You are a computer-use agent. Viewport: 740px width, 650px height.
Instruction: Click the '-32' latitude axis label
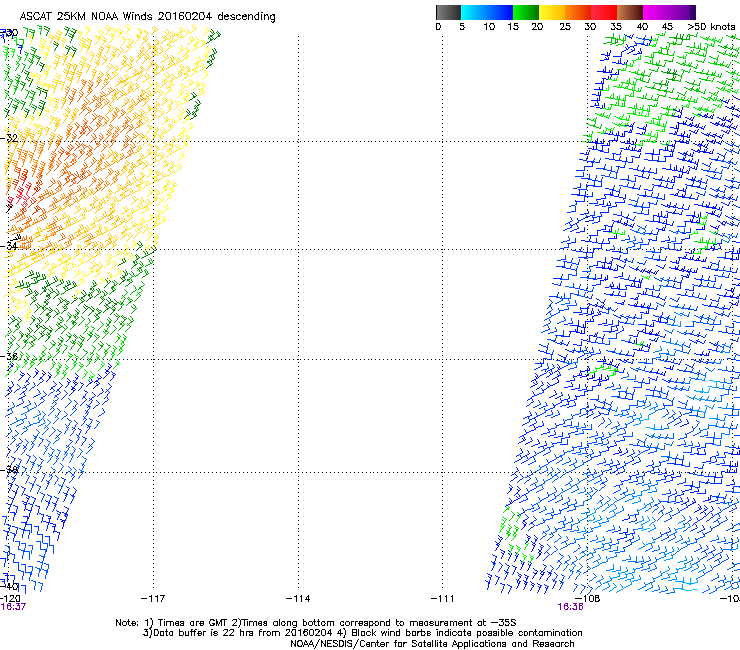click(9, 138)
